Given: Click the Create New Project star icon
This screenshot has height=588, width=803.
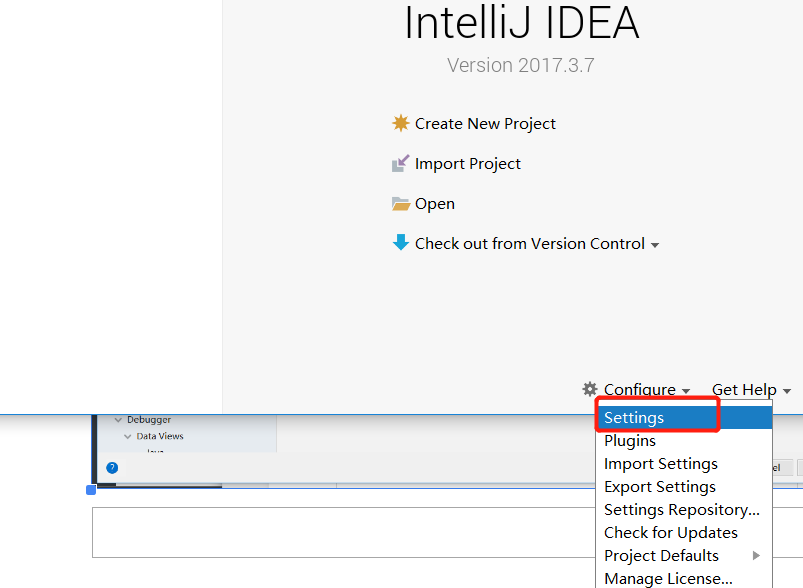Looking at the screenshot, I should [x=400, y=123].
